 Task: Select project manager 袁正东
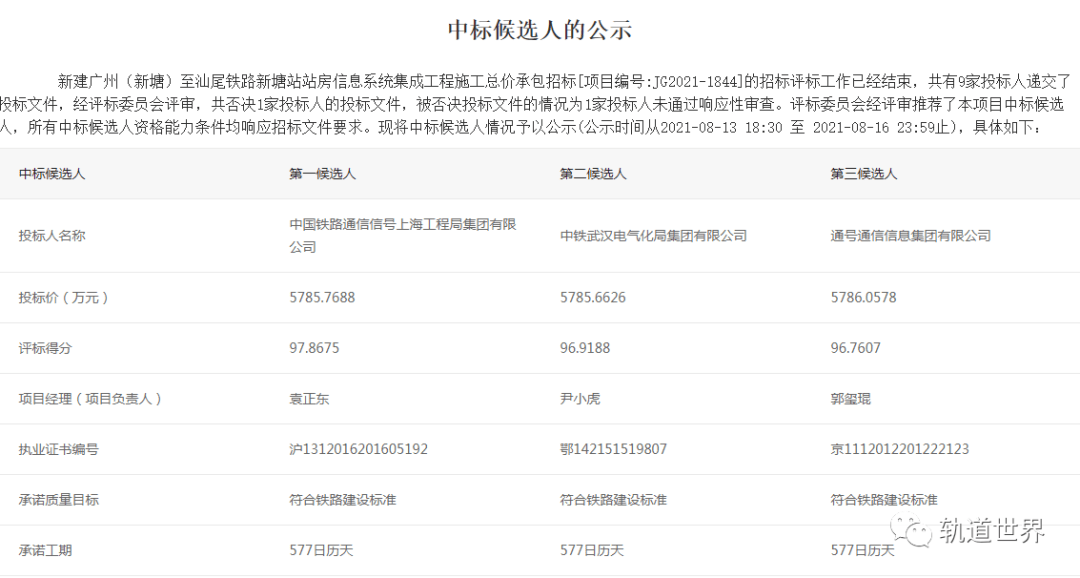coord(309,399)
